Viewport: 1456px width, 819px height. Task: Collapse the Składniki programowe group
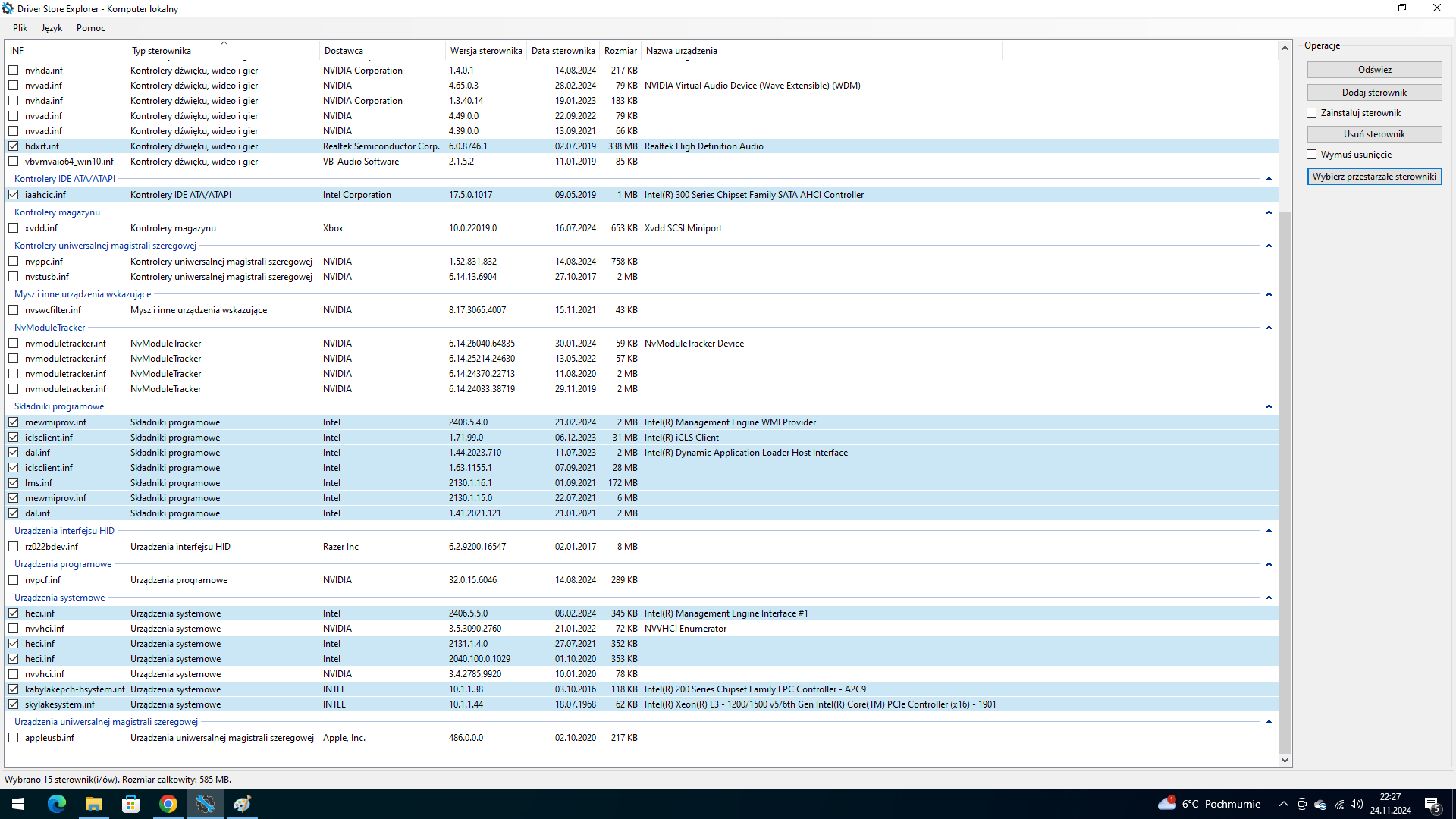(1269, 406)
